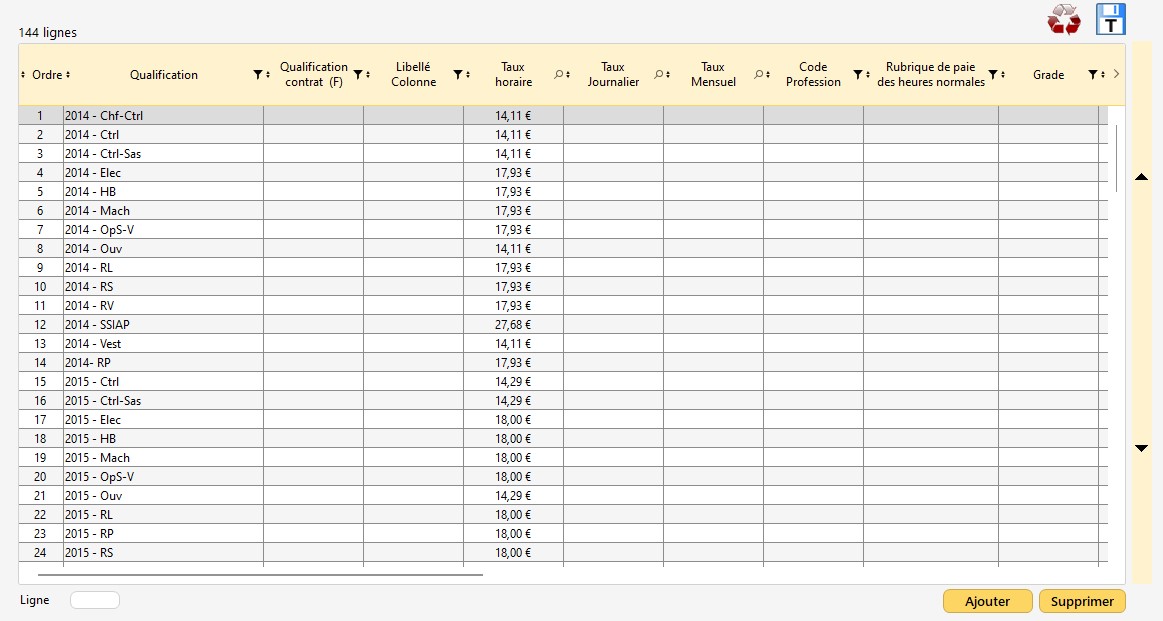
Task: Expand more columns with the right chevron
Action: click(x=1116, y=74)
